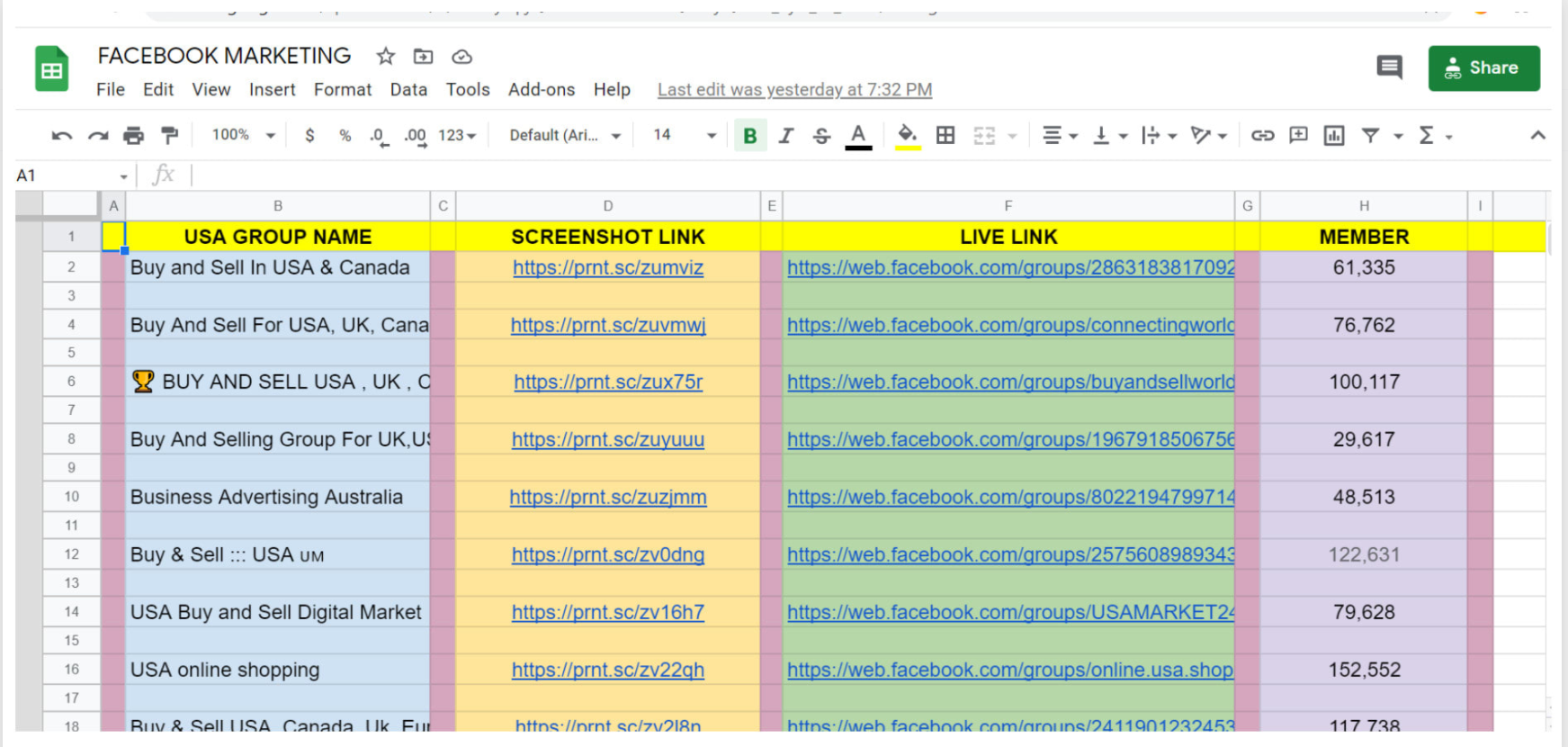Click the insert link icon
The height and width of the screenshot is (747, 1568).
[x=1262, y=136]
